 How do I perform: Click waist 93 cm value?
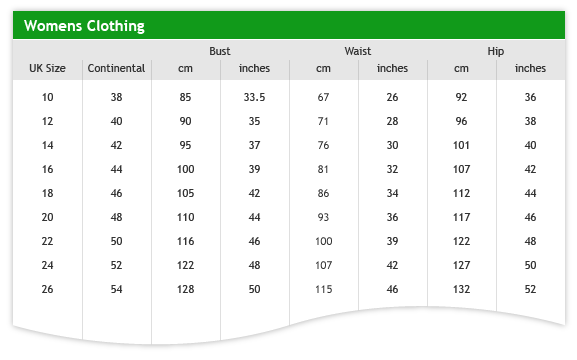pos(323,217)
